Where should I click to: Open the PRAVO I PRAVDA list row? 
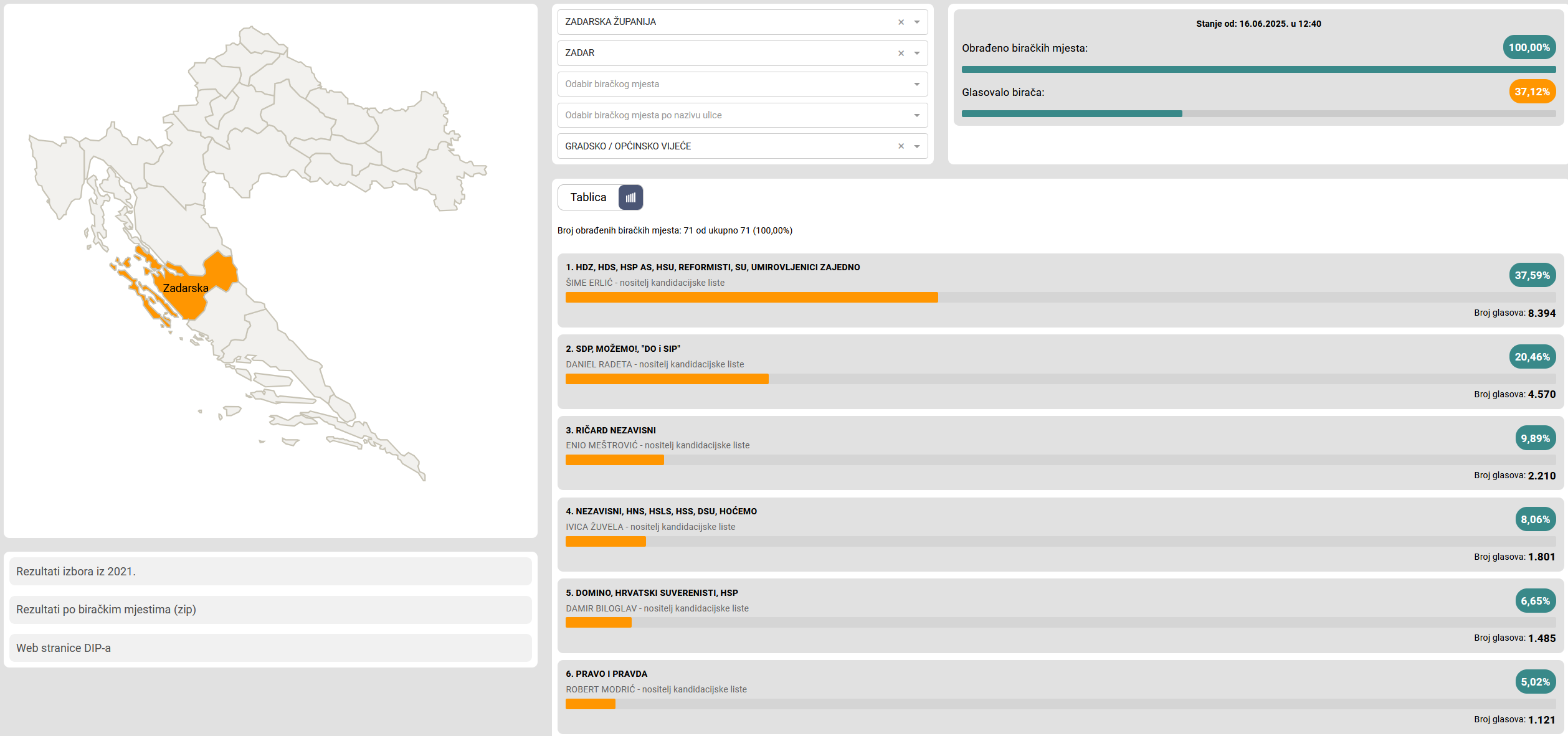pos(1060,697)
